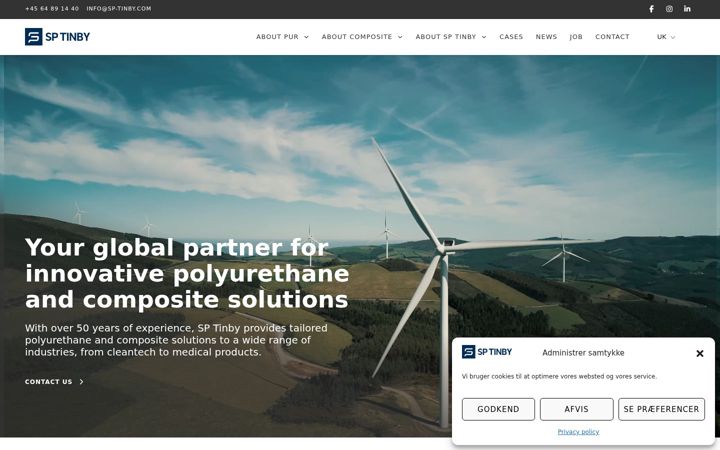Click the 'With over 50 years' paragraph

pos(176,340)
